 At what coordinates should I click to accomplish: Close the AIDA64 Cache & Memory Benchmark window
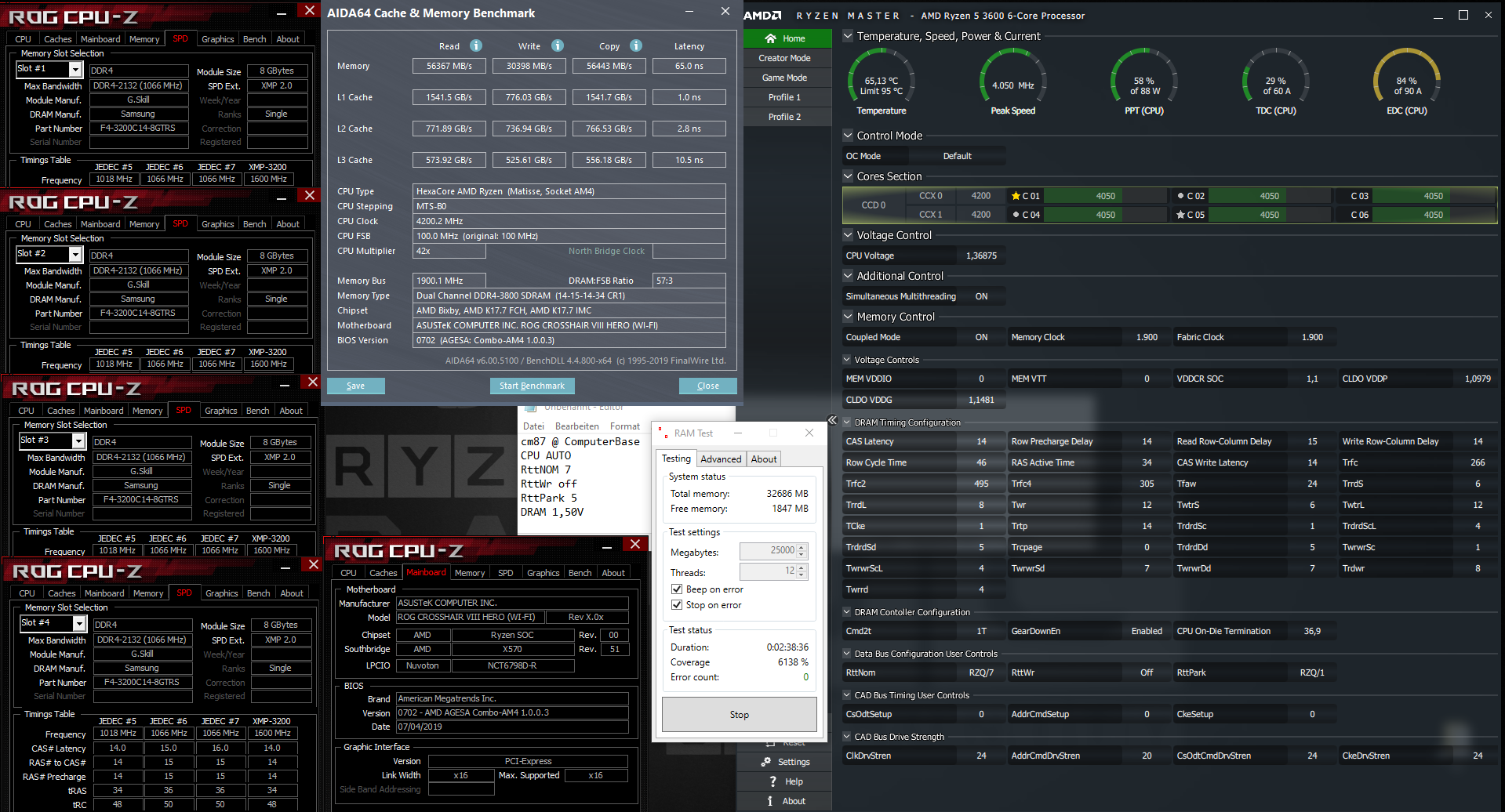[x=725, y=11]
